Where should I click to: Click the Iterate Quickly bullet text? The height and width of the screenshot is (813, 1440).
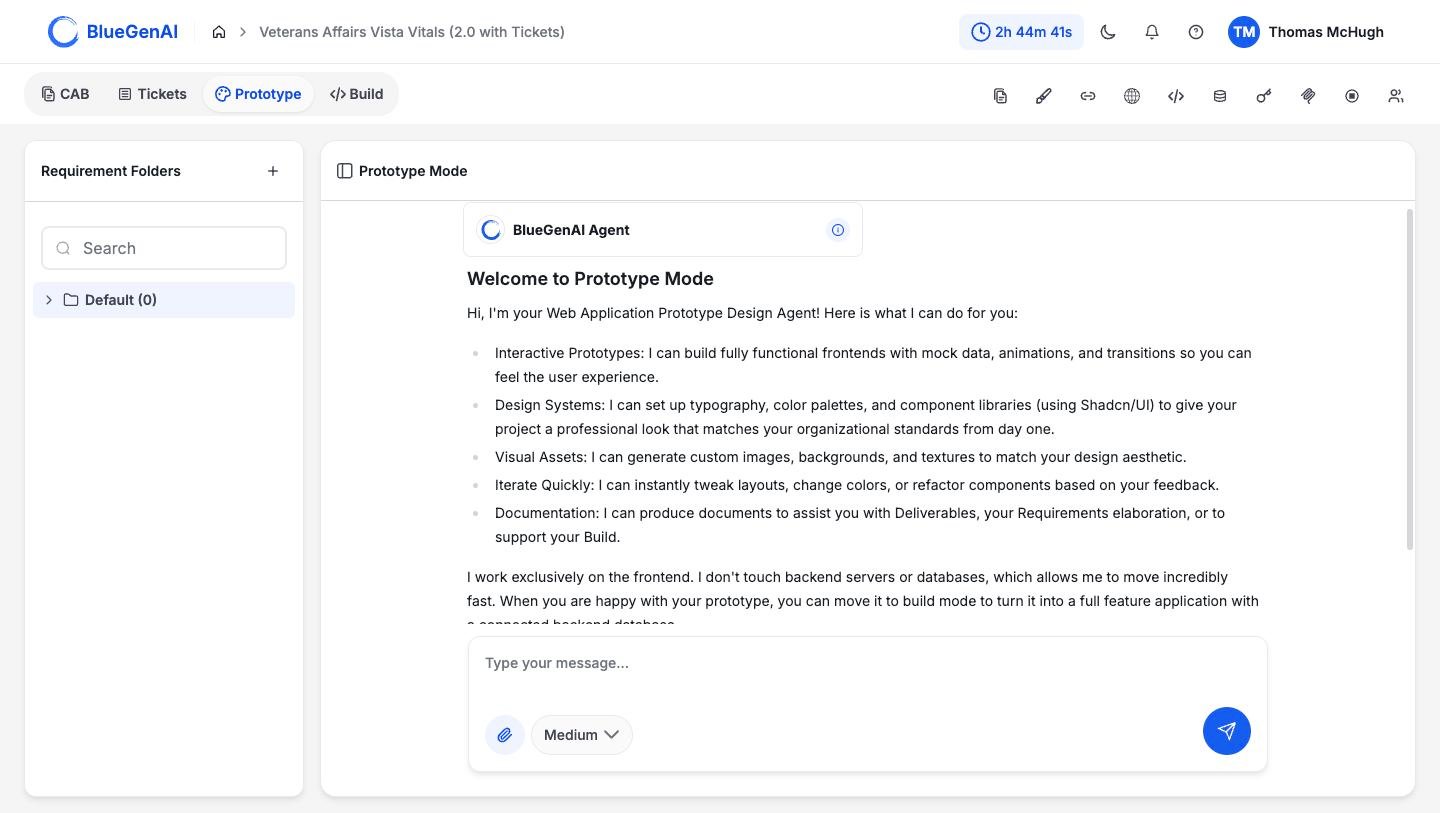[x=857, y=485]
